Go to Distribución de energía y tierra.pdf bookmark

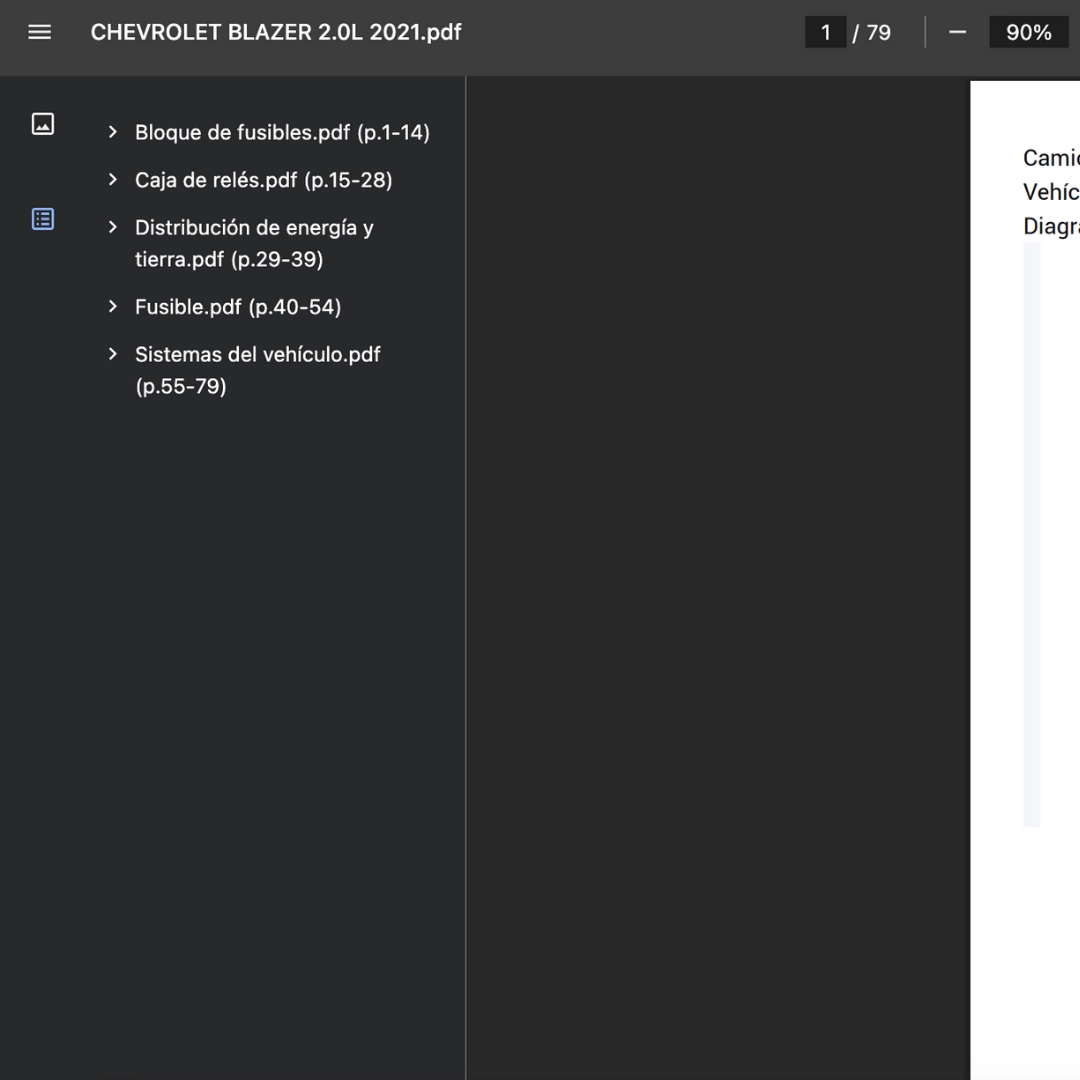[x=254, y=243]
